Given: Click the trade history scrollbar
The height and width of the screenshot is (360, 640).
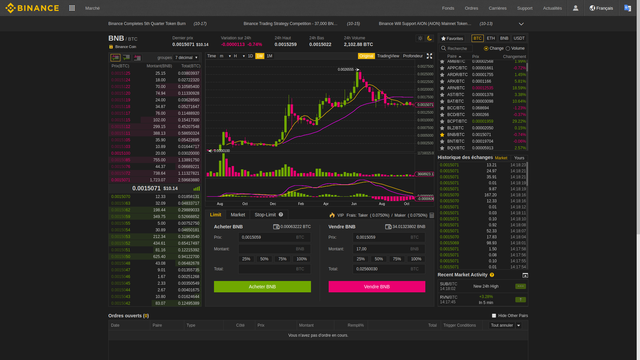Looking at the screenshot, I should coord(527,173).
